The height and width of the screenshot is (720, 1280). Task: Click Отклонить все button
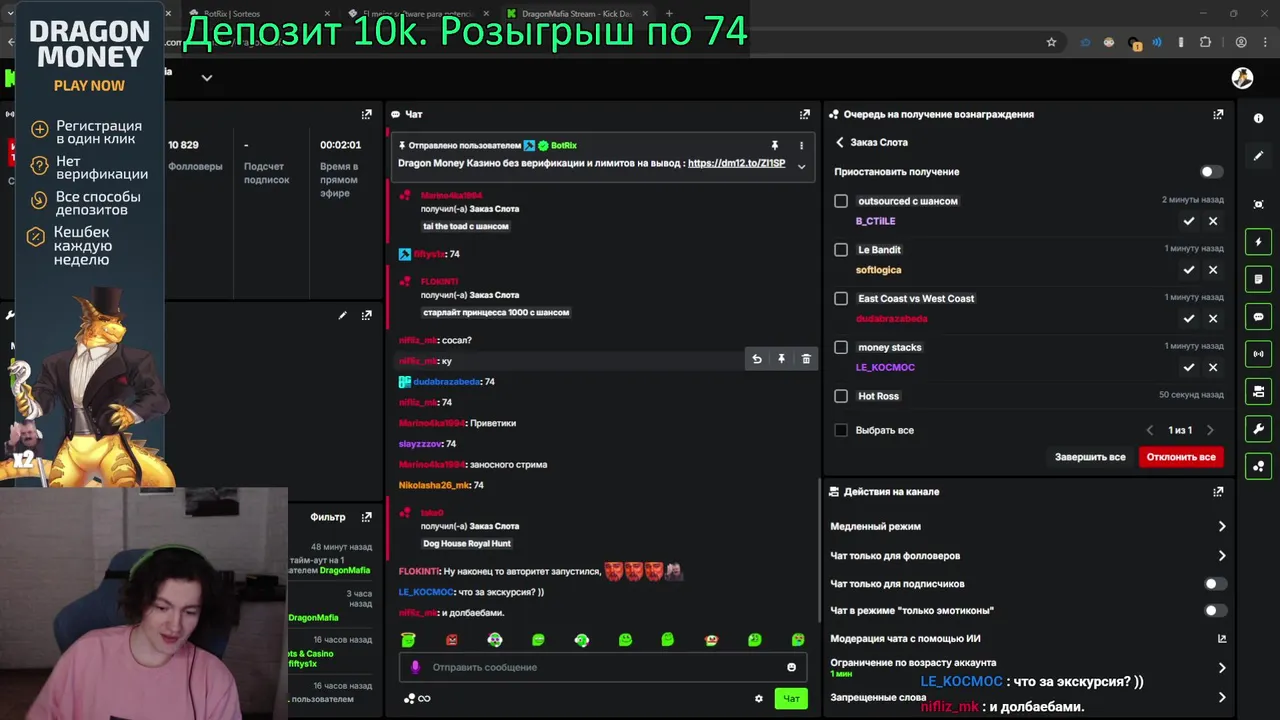(1181, 457)
